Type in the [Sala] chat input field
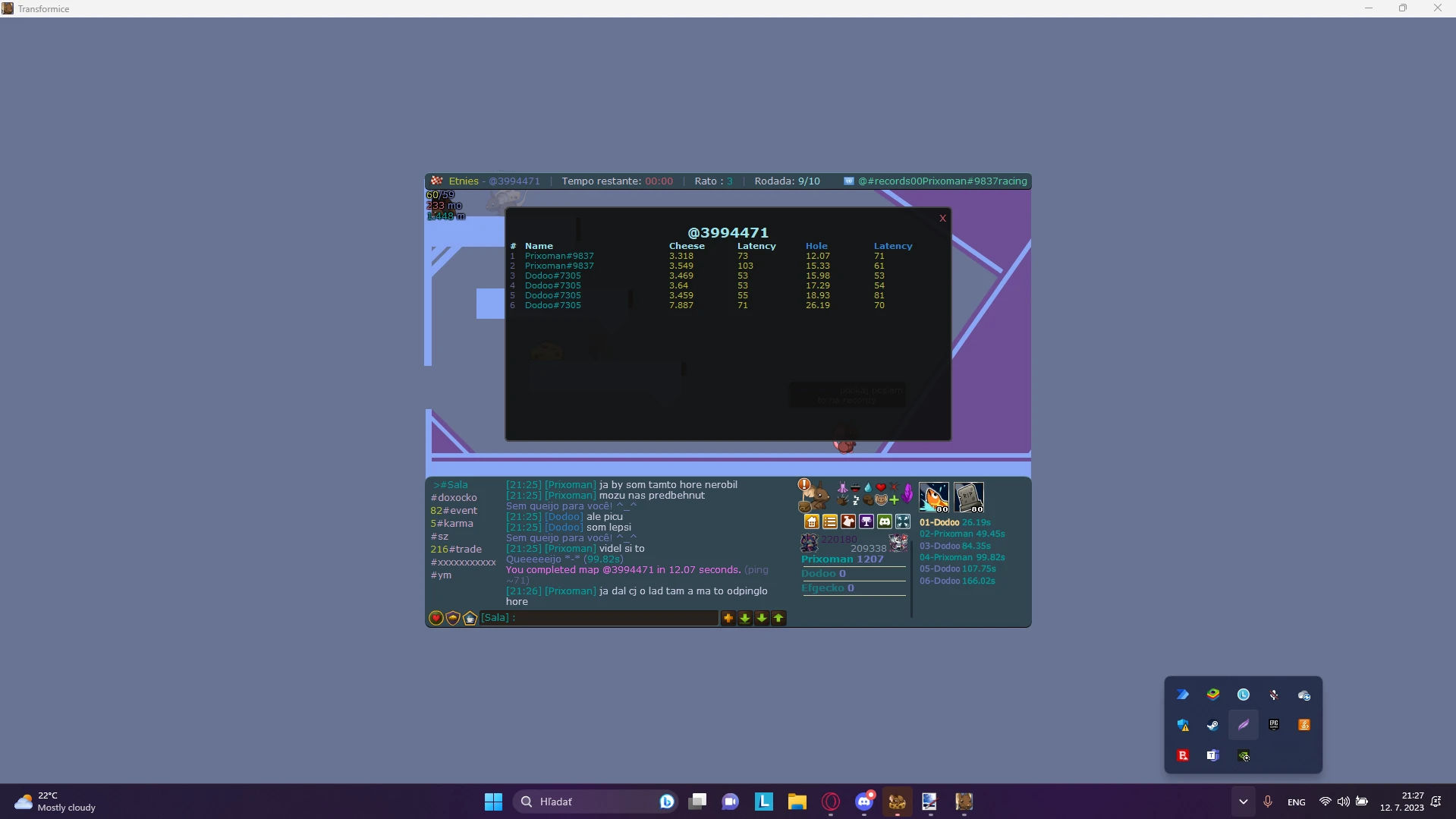Screen dimensions: 1456x819 [x=599, y=618]
